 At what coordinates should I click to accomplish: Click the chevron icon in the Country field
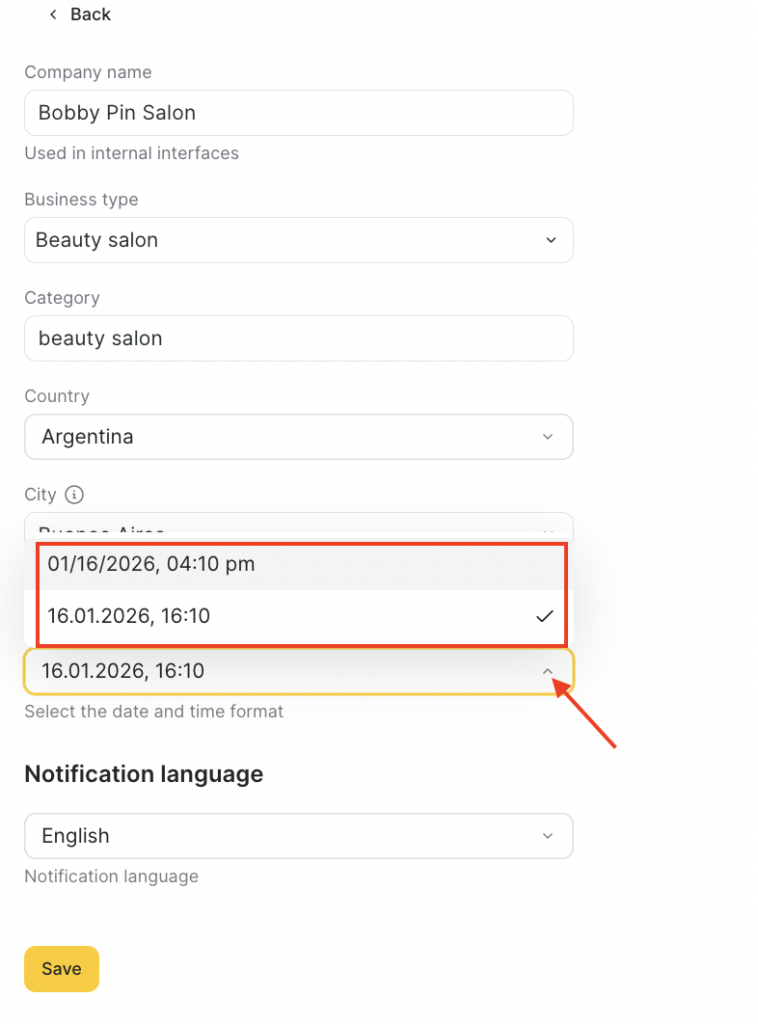coord(547,437)
